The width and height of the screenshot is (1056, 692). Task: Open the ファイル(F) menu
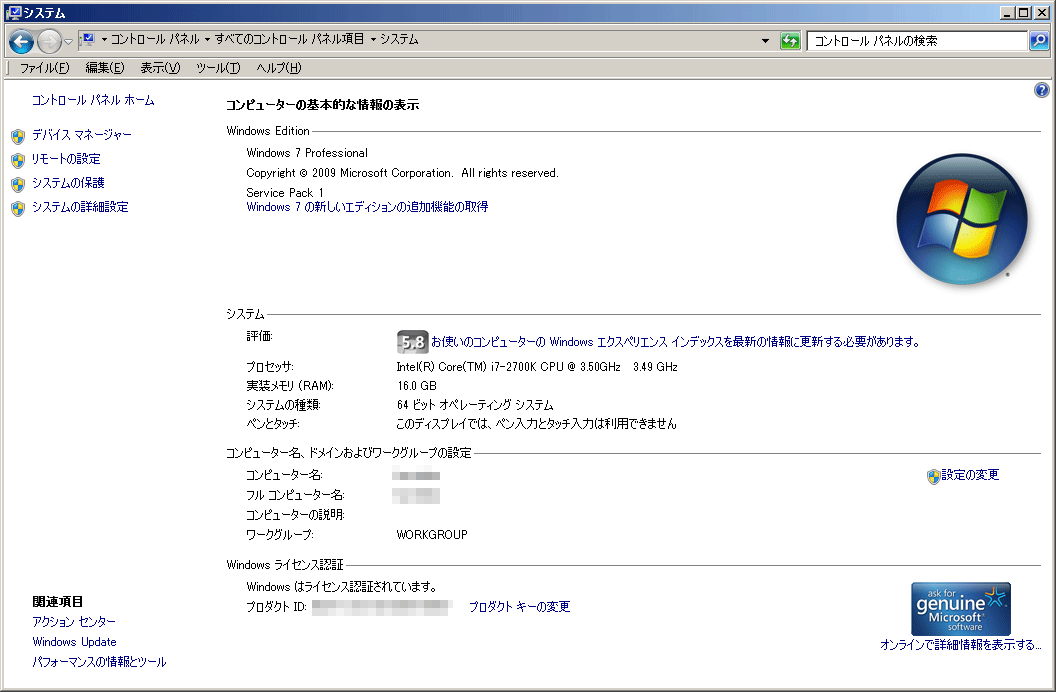click(44, 68)
